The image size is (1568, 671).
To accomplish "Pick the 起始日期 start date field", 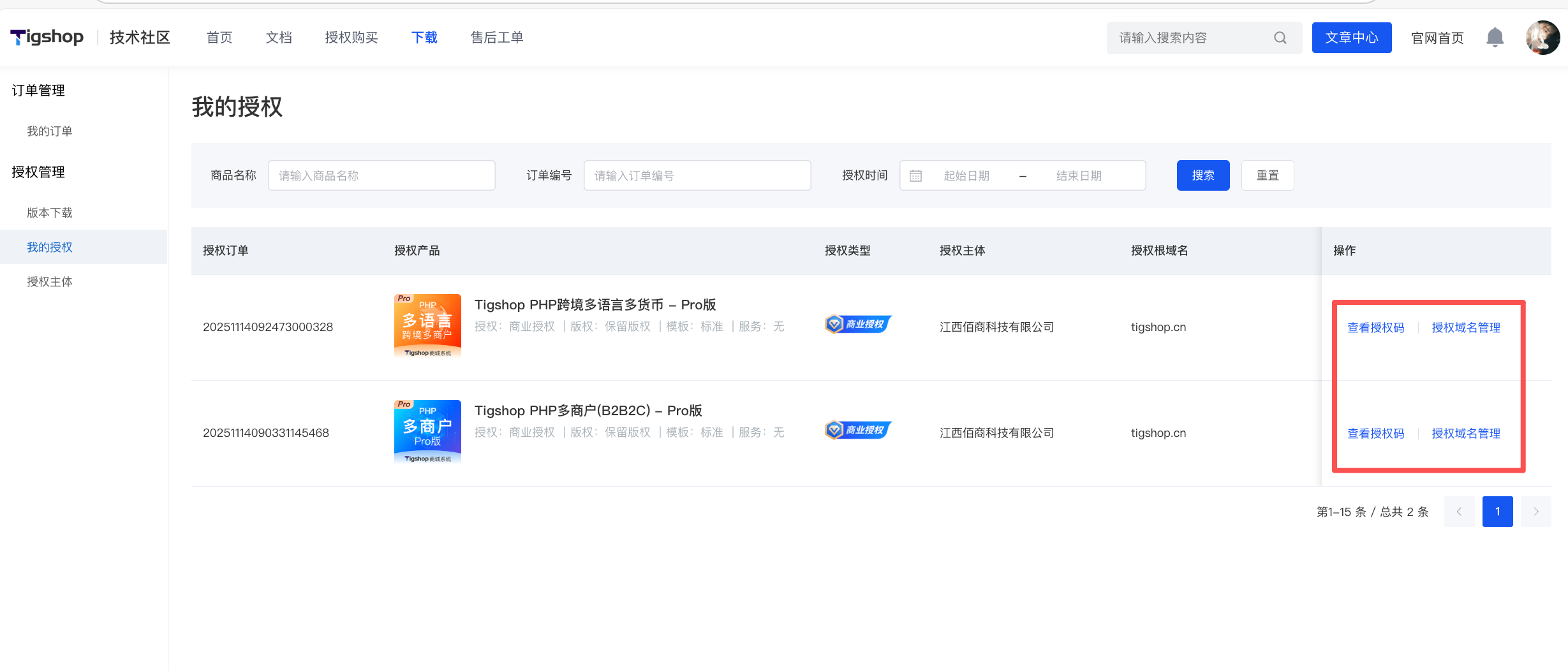I will [x=966, y=176].
